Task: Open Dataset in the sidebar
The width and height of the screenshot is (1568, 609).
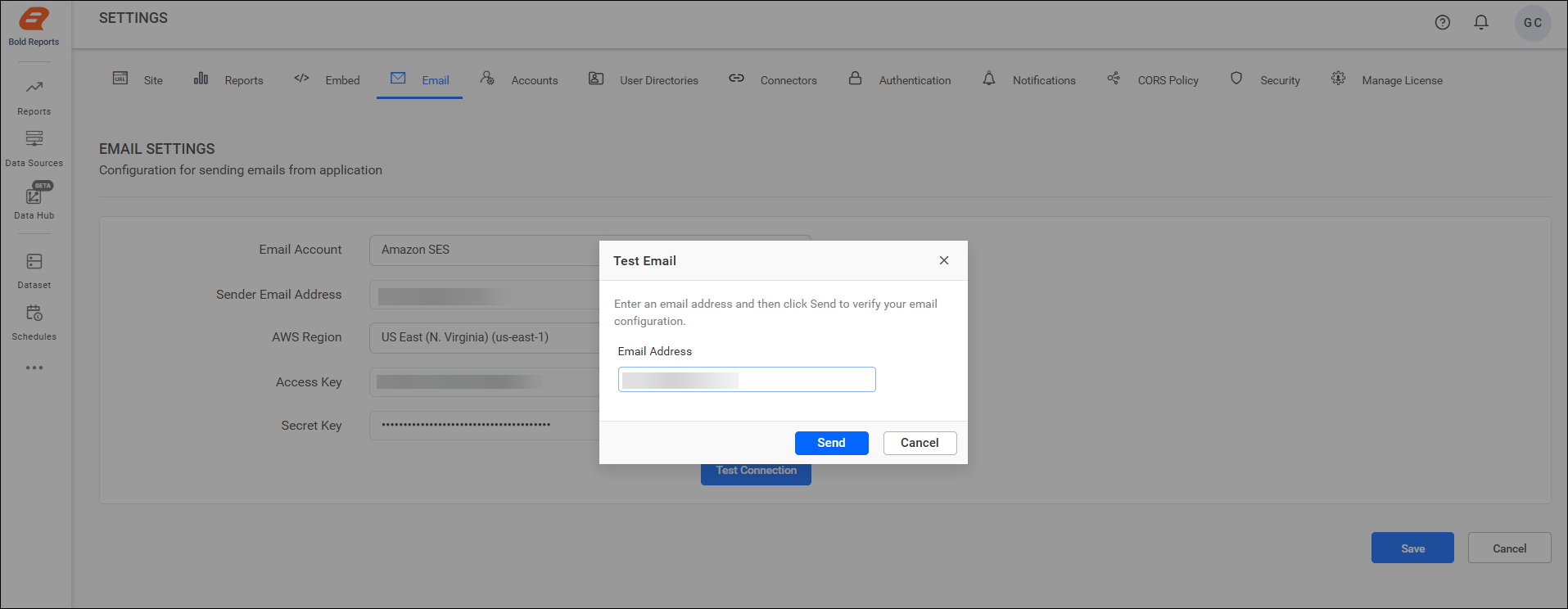Action: [x=34, y=271]
